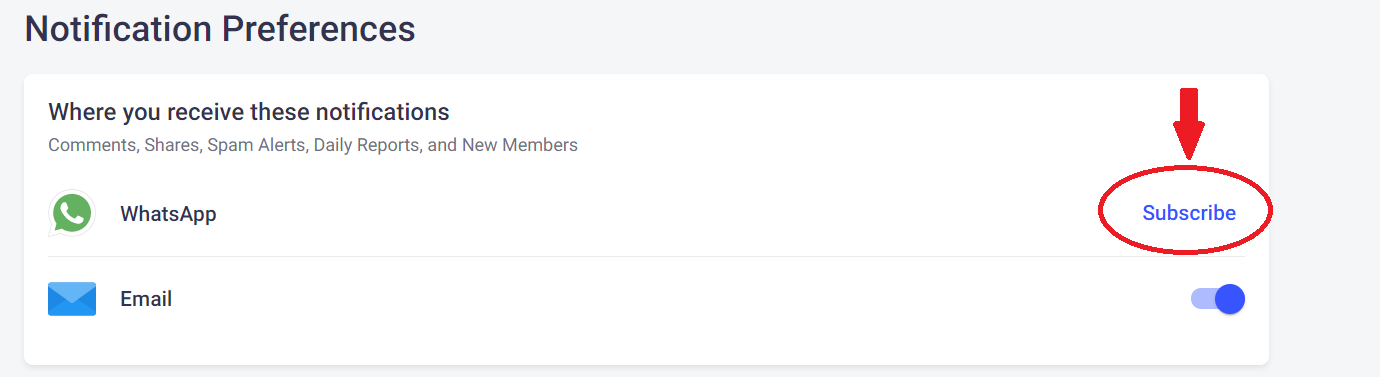Click the divider line between WhatsApp and Email
The width and height of the screenshot is (1380, 377).
pyautogui.click(x=646, y=256)
